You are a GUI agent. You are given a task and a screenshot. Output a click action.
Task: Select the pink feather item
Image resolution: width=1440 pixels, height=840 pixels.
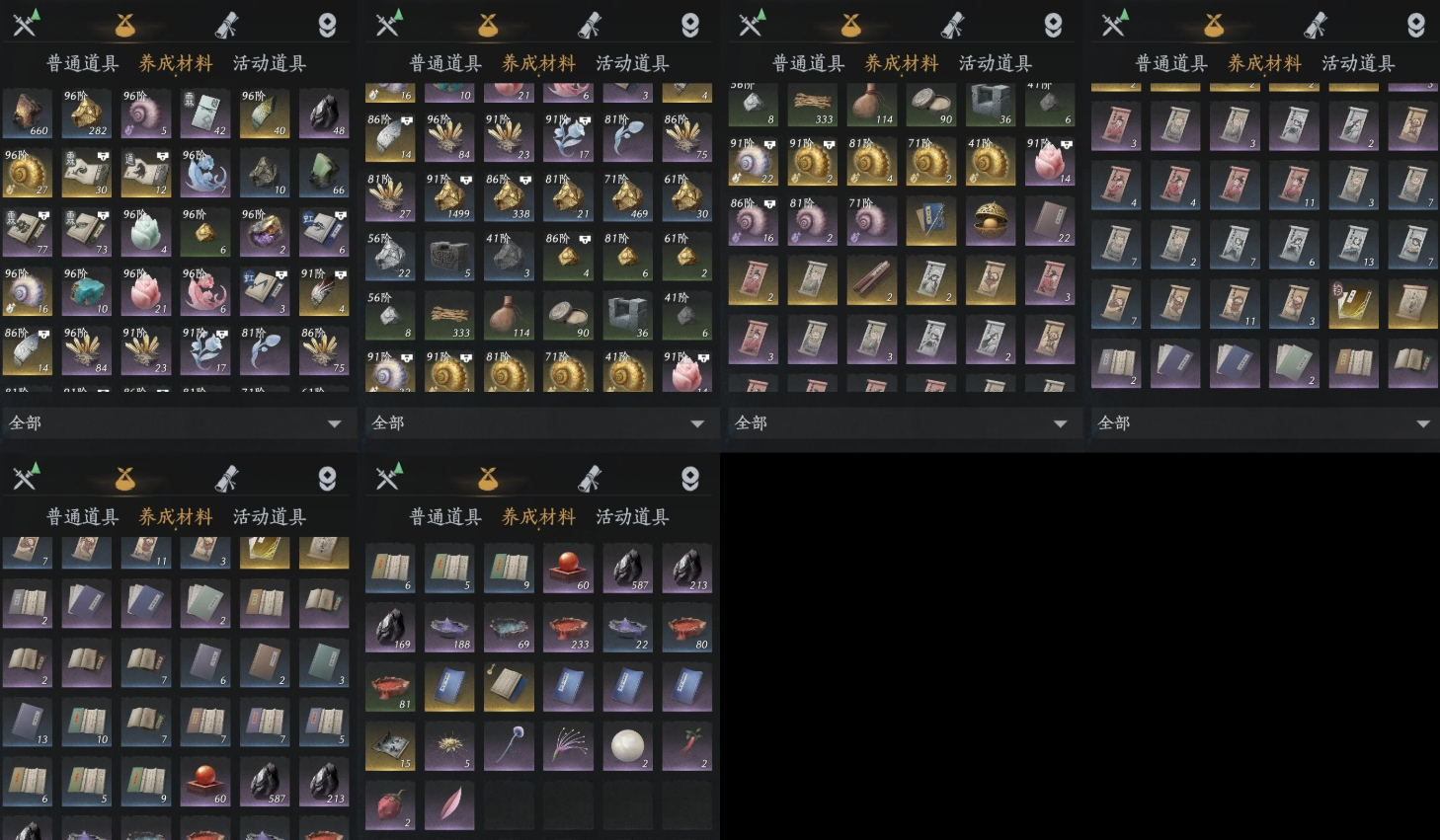coord(449,805)
